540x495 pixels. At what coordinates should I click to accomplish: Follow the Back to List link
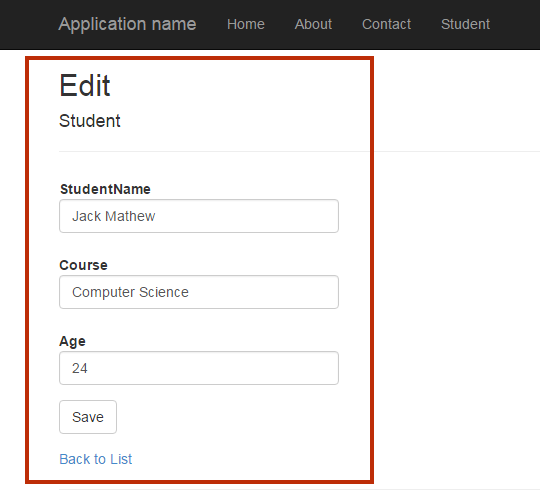pyautogui.click(x=96, y=459)
